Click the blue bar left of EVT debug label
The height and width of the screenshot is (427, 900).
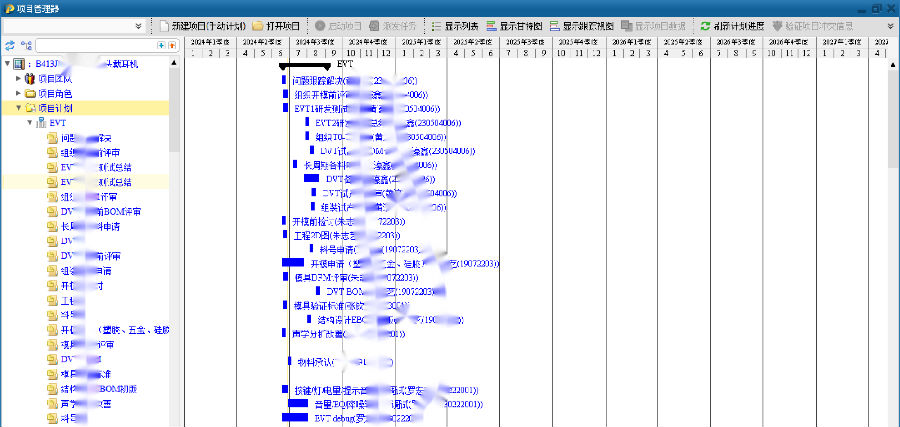[x=295, y=417]
